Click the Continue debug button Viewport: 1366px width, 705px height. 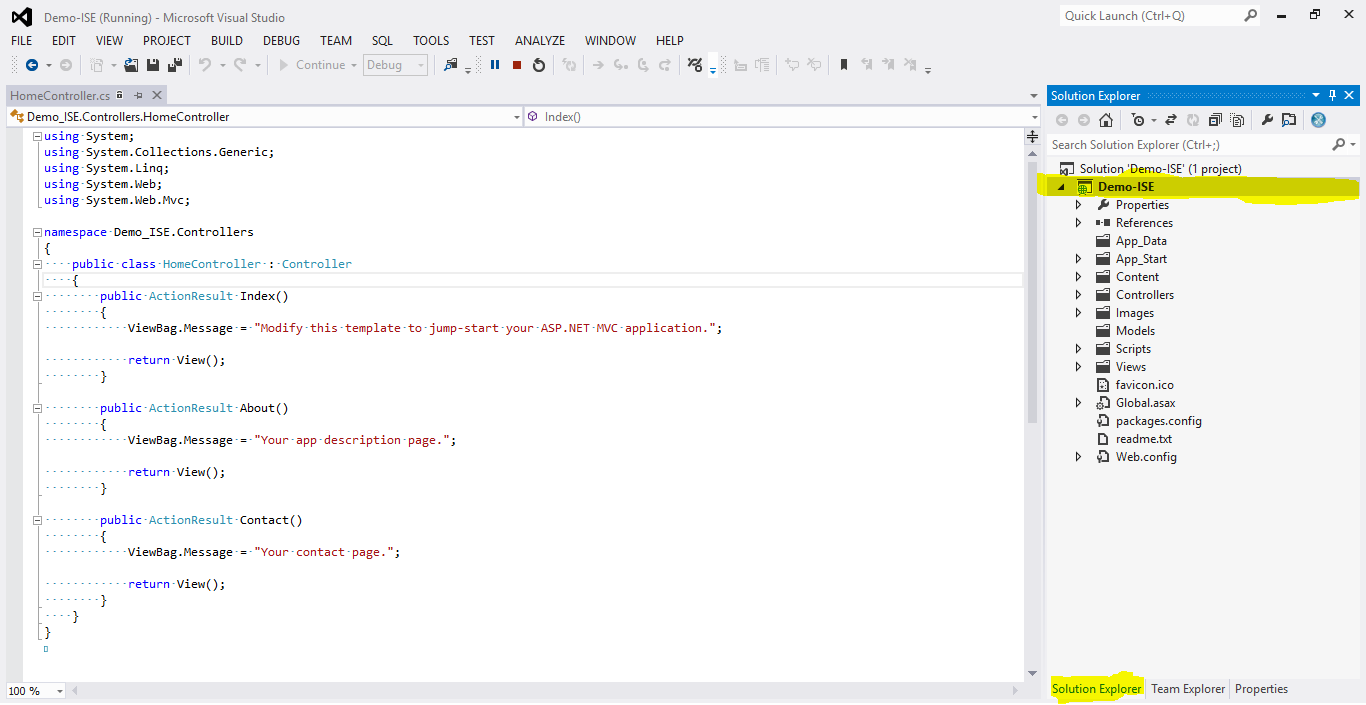coord(311,65)
